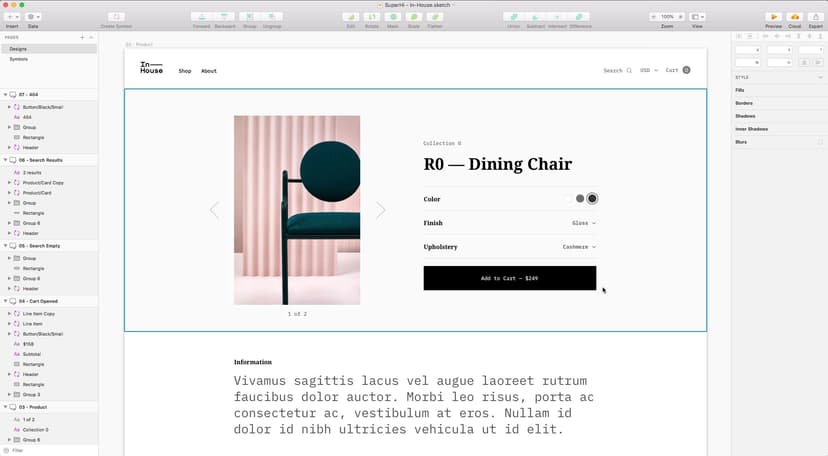
Task: Open the Finish Gloss dropdown
Action: [584, 223]
